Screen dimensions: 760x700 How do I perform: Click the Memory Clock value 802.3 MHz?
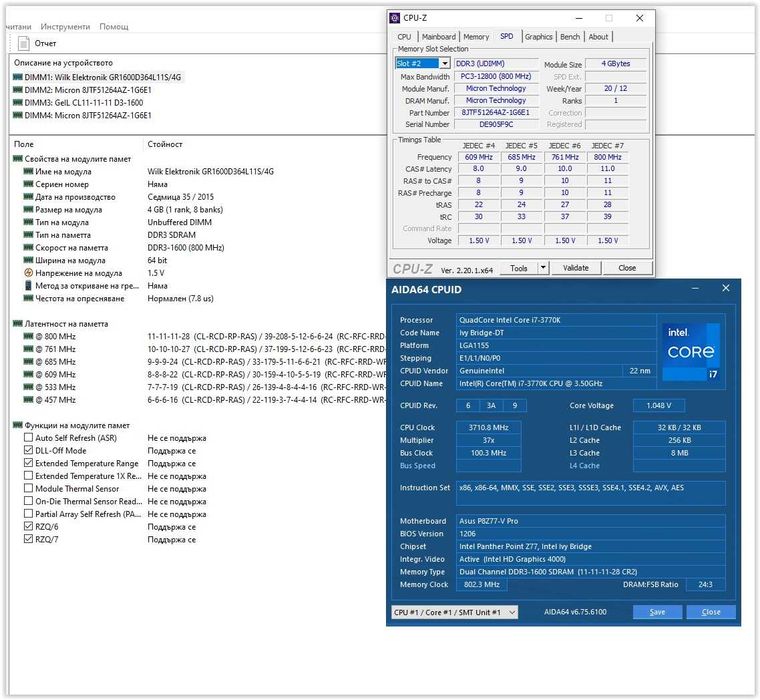point(481,585)
